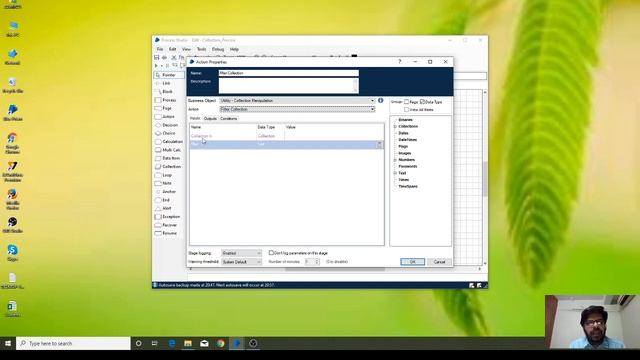
Task: Select the Calculation stage tool
Action: [169, 142]
